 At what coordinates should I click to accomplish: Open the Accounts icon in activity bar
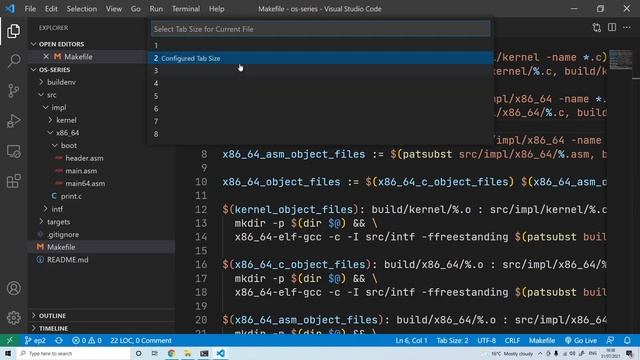tap(13, 288)
